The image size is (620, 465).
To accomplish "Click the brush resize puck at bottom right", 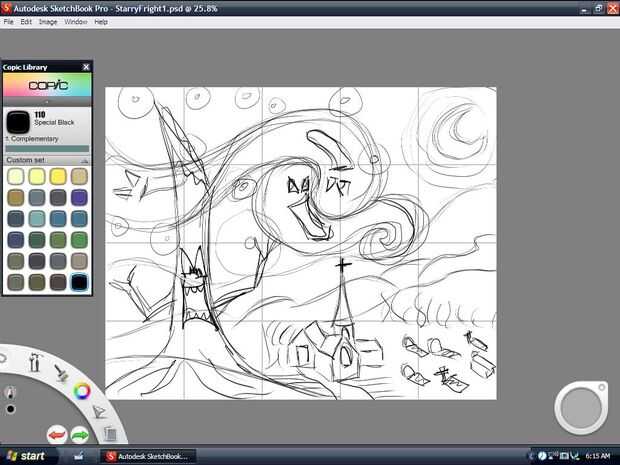I will (x=581, y=408).
